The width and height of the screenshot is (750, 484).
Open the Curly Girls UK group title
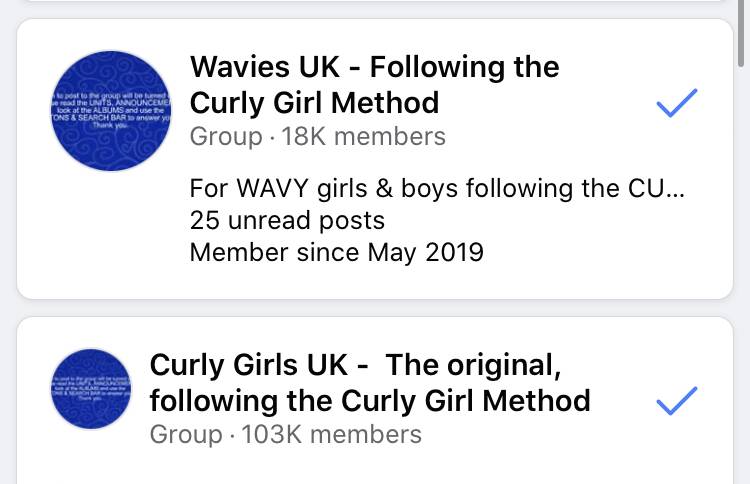click(370, 383)
